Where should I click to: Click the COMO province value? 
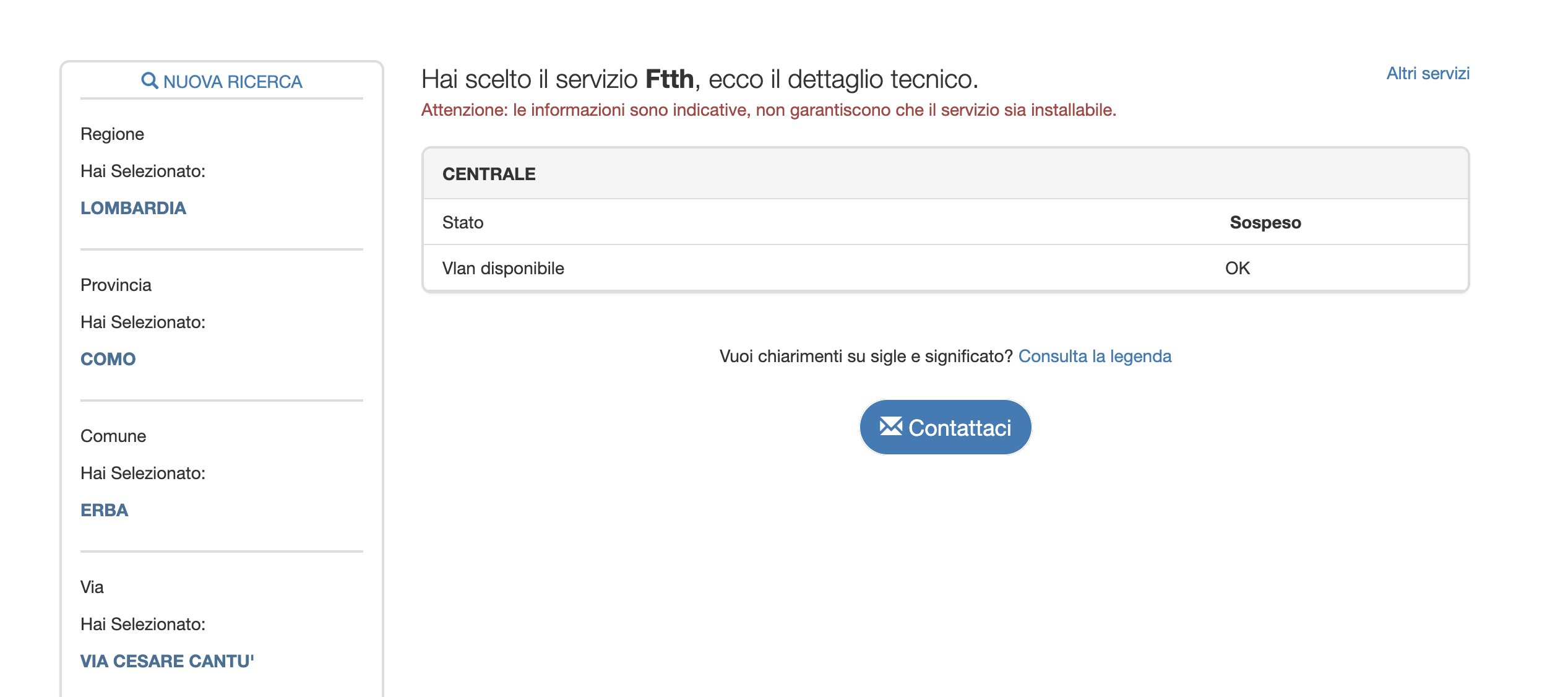click(108, 359)
